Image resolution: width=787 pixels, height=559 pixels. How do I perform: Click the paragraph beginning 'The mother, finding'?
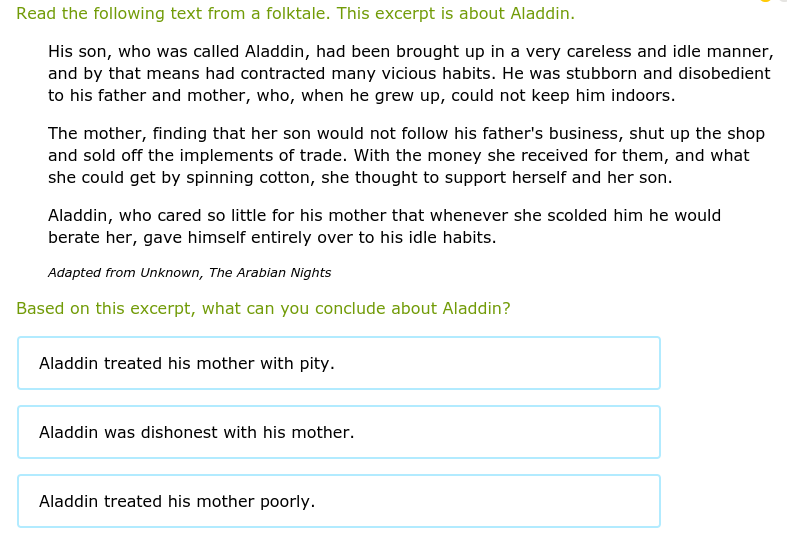tap(406, 155)
